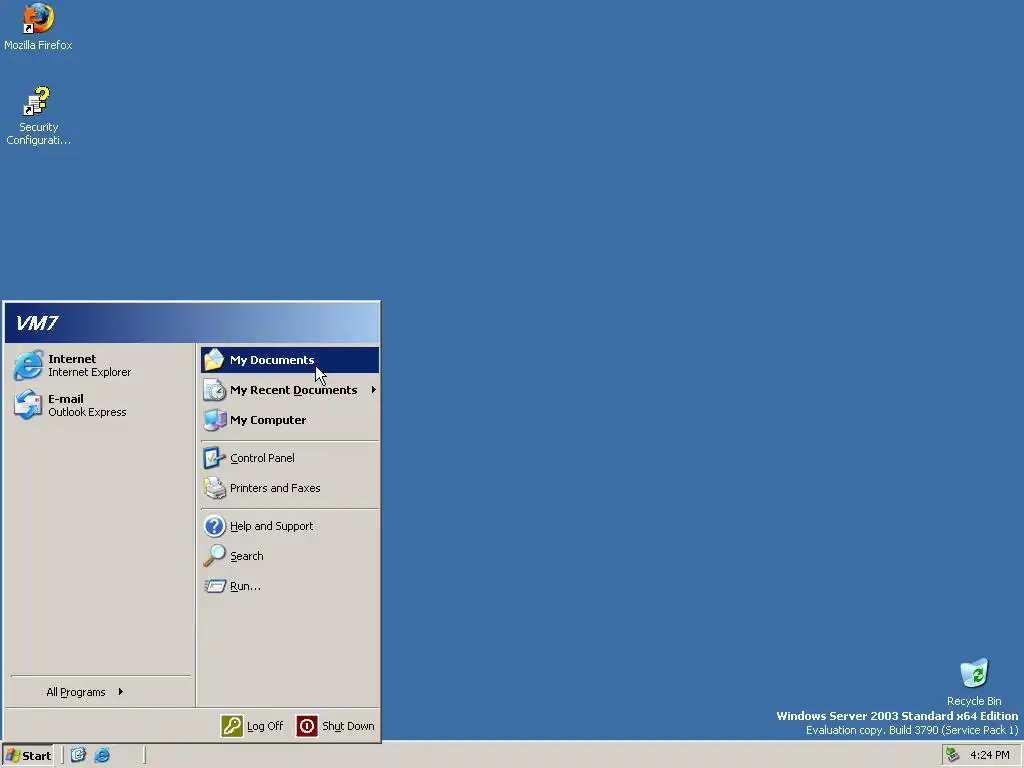Click the Search magnifier icon
The height and width of the screenshot is (768, 1024).
click(214, 556)
